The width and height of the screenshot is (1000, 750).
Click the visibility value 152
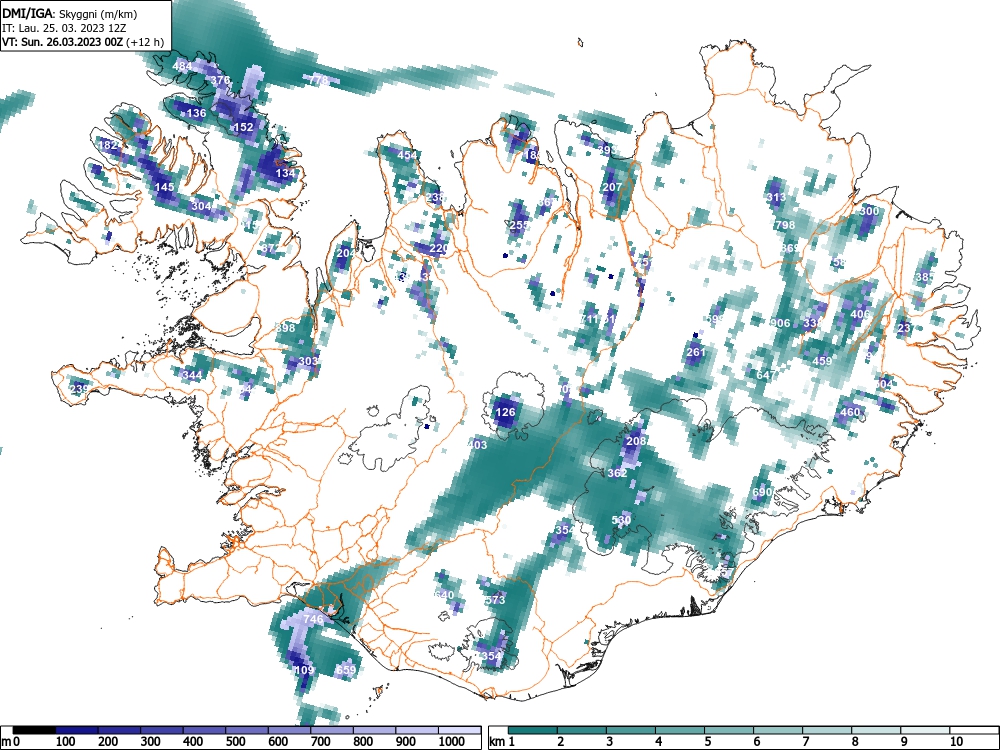(244, 127)
